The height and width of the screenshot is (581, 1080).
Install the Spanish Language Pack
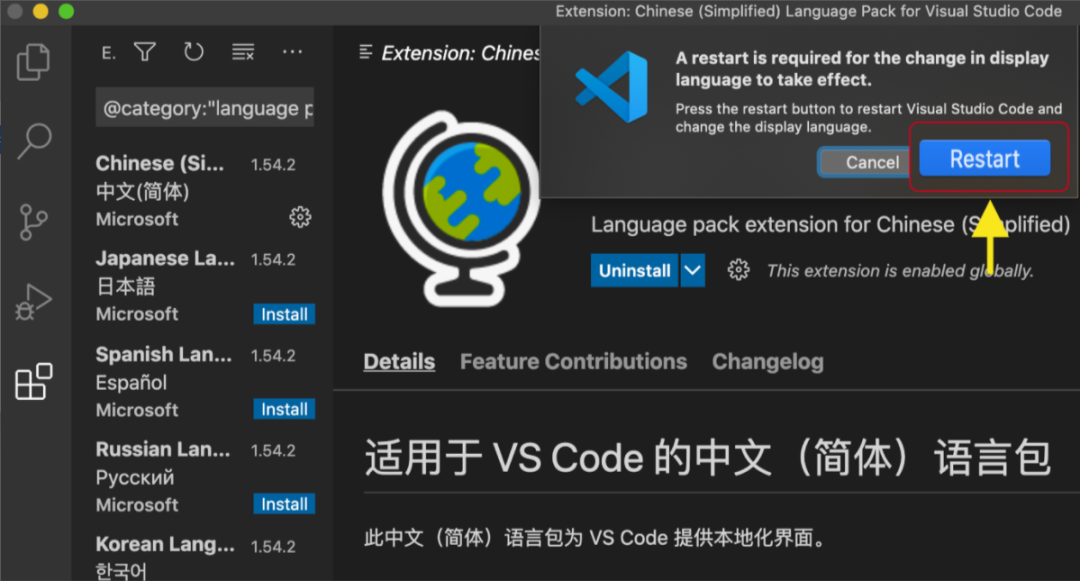pos(284,409)
